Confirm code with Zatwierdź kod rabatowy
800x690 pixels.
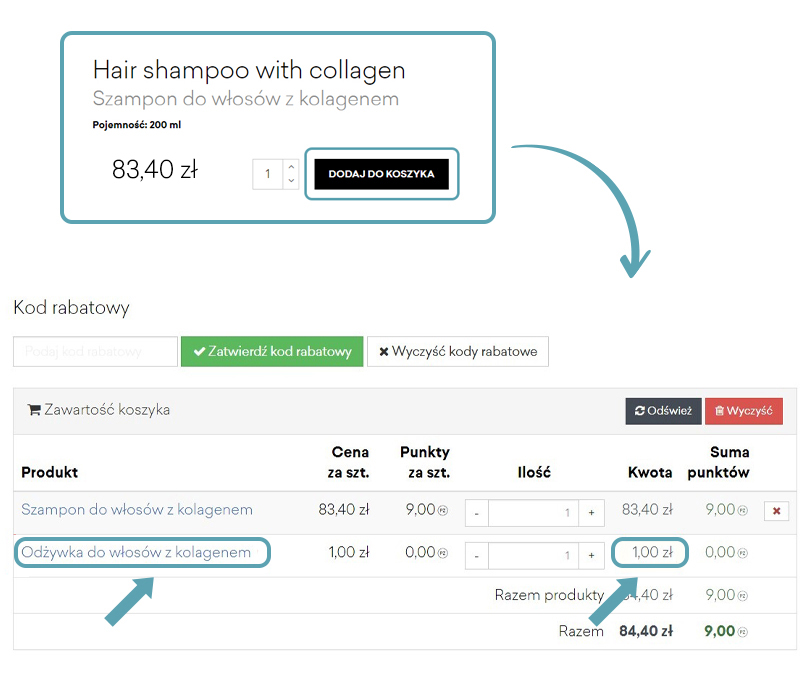[x=272, y=351]
